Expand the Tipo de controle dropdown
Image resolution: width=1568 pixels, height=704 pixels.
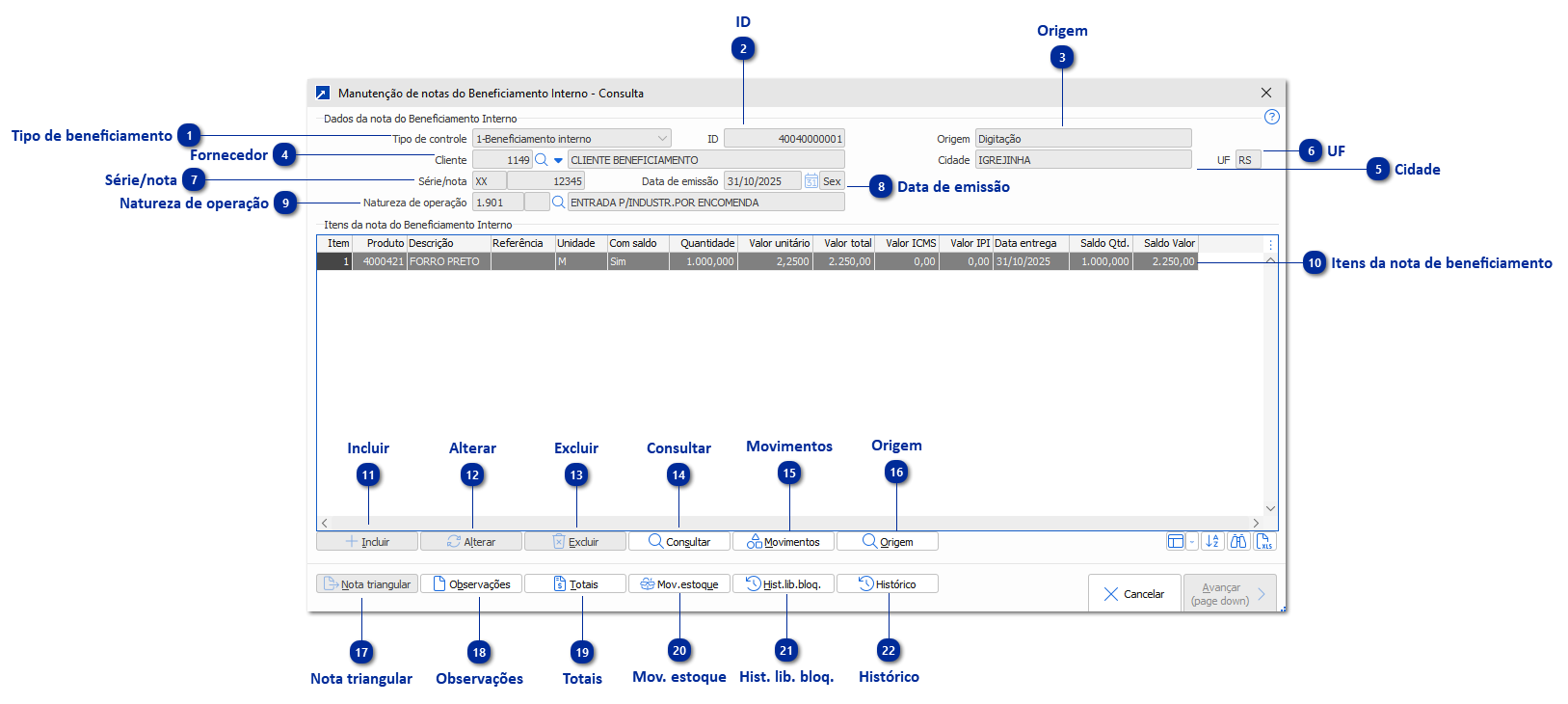pos(662,139)
